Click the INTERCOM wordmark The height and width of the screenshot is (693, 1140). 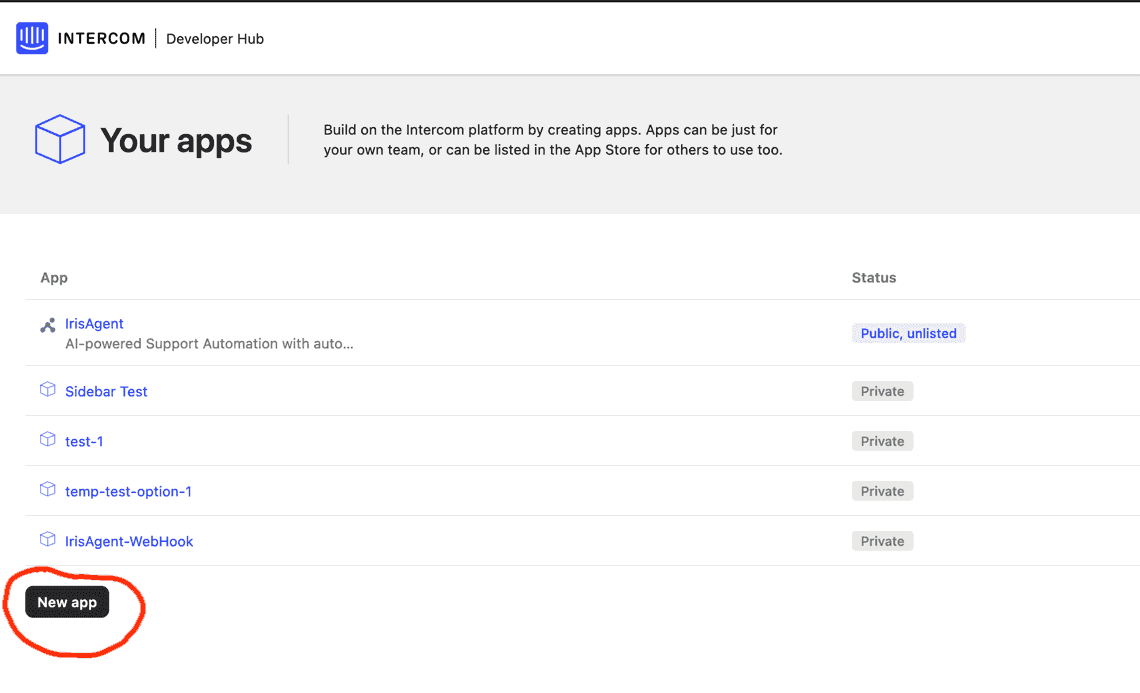click(x=101, y=39)
